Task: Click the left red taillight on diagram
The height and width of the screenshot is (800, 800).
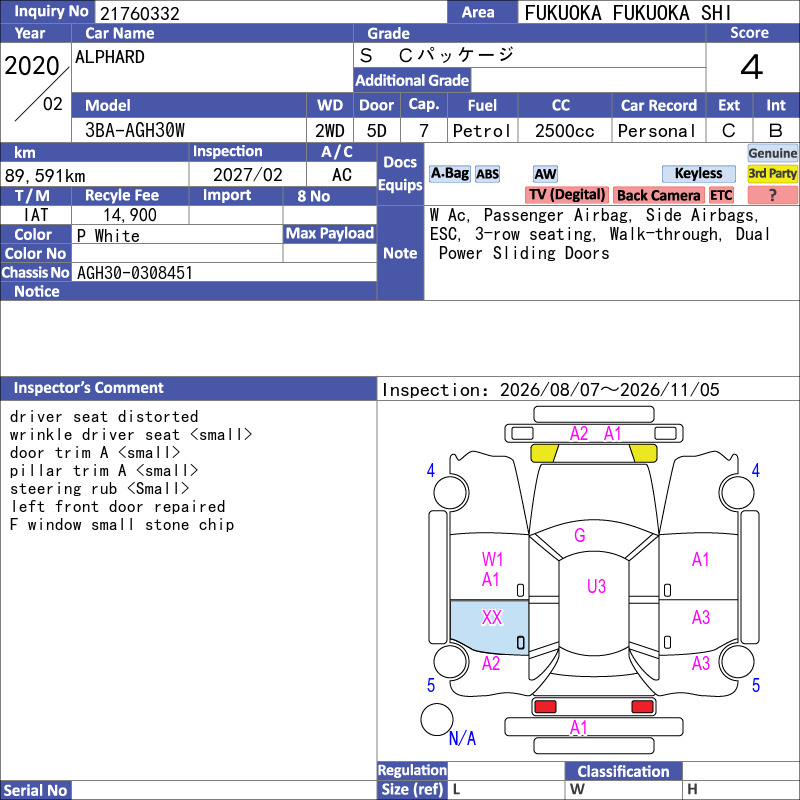Action: point(545,707)
